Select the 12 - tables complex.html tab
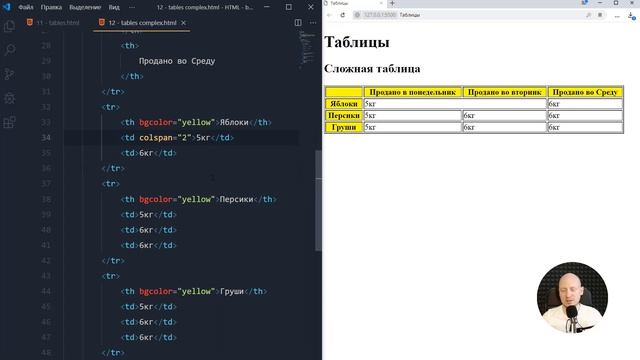Screen dimensions: 640x360 click(142, 23)
